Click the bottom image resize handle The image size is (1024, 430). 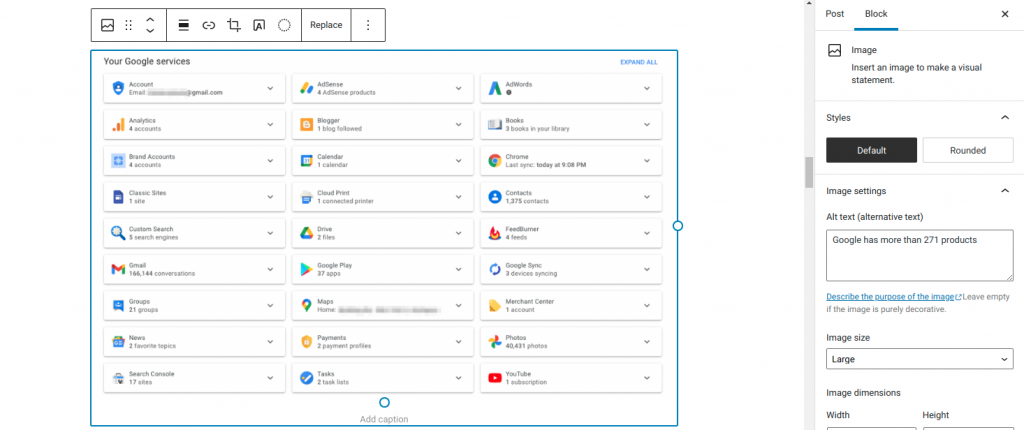pos(384,402)
